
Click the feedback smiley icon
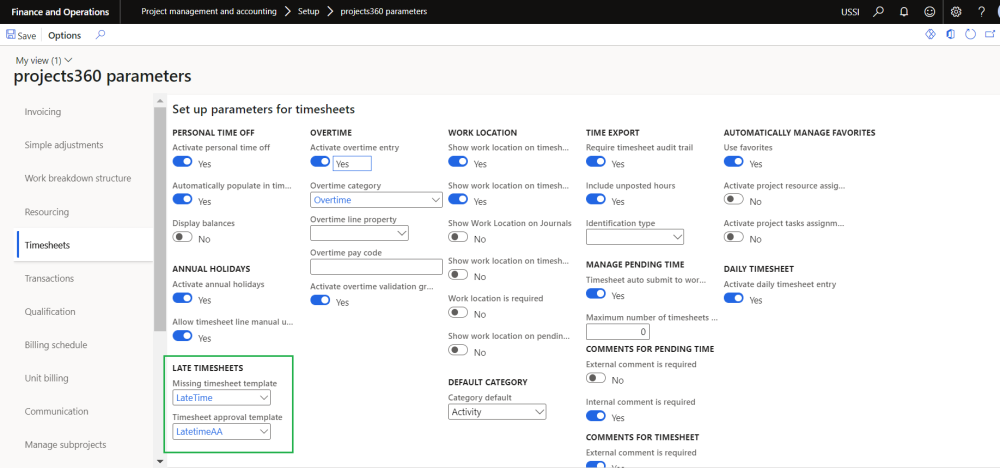(930, 11)
